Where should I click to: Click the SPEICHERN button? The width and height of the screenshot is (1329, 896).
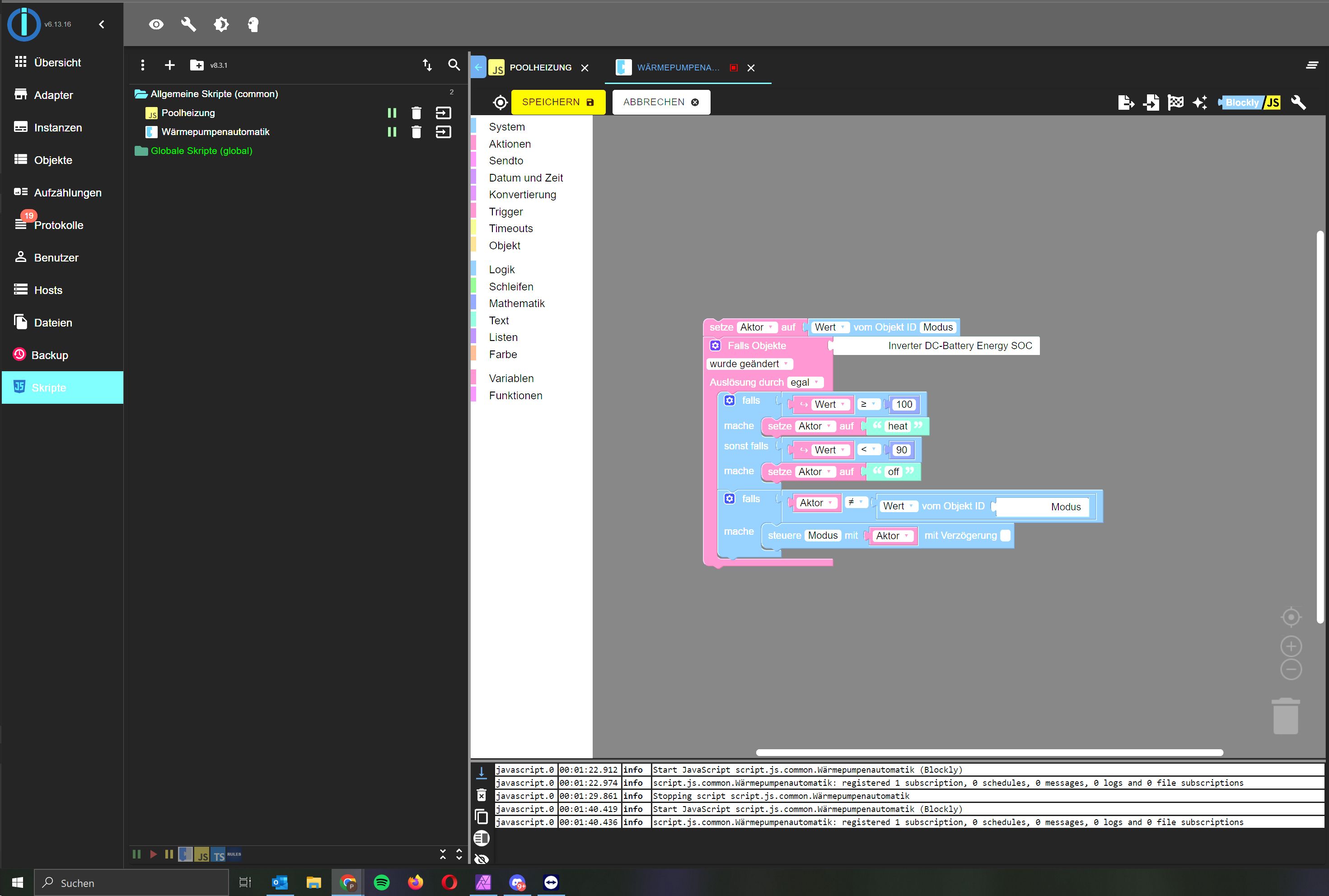[x=557, y=102]
